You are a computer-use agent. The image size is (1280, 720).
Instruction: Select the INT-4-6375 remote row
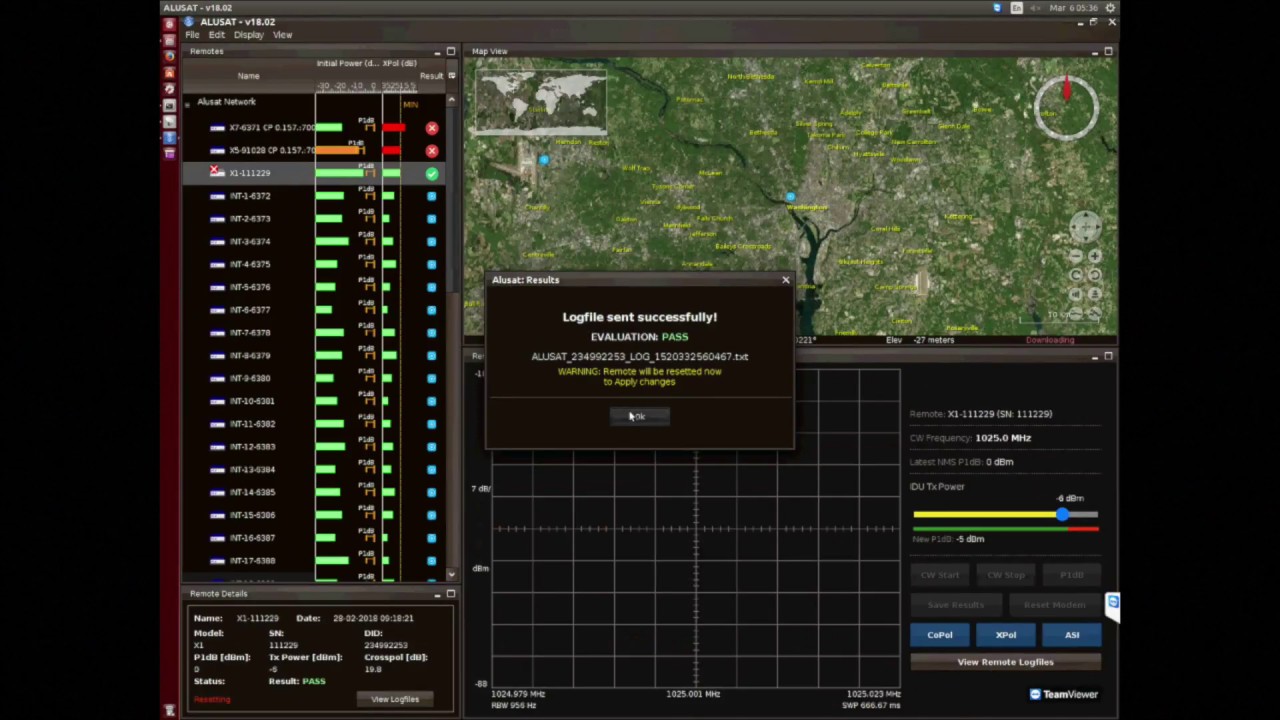[x=315, y=265]
